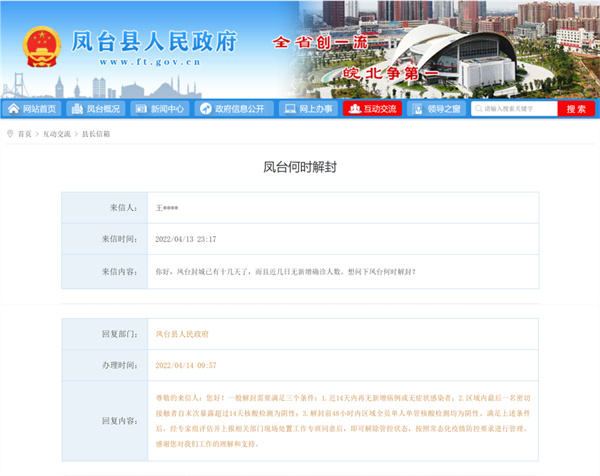Click the 县长信箱 breadcrumb link

pyautogui.click(x=95, y=133)
